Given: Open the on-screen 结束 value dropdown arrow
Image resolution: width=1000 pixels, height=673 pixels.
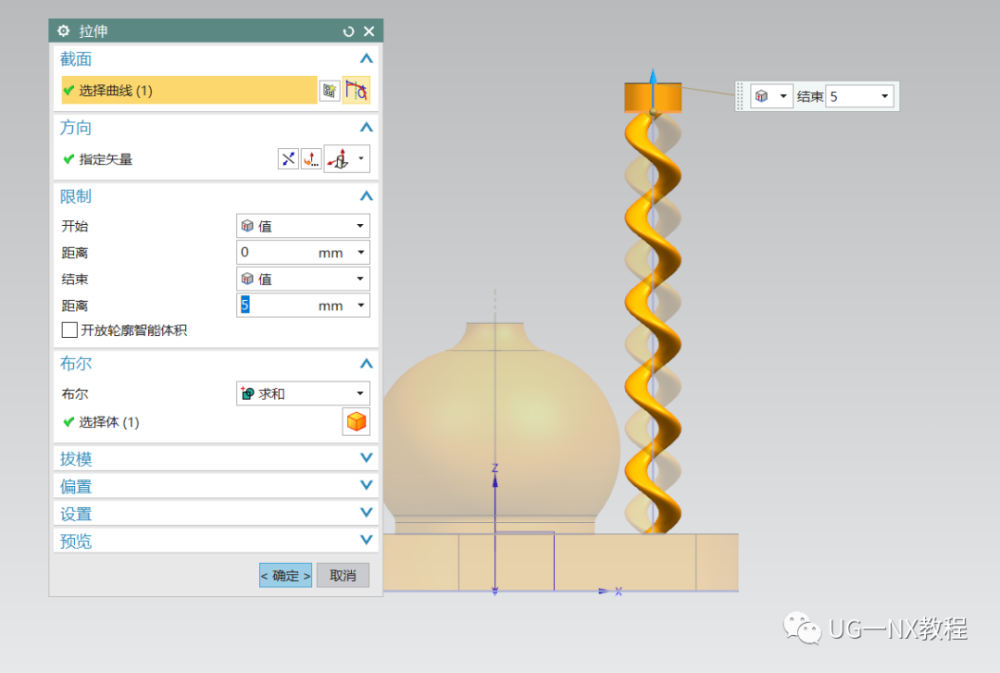Looking at the screenshot, I should click(x=885, y=96).
